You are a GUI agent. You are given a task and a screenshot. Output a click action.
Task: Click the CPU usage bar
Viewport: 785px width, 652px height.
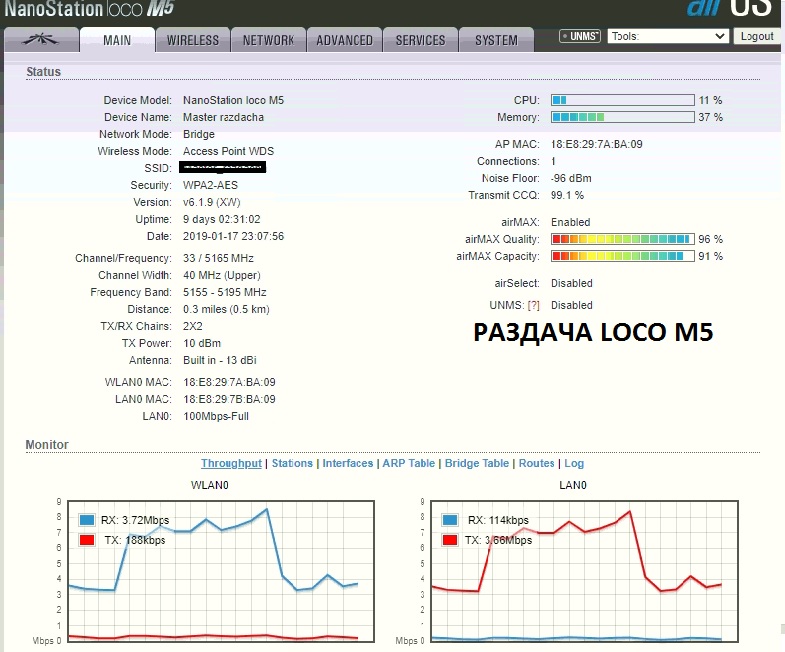[x=623, y=100]
